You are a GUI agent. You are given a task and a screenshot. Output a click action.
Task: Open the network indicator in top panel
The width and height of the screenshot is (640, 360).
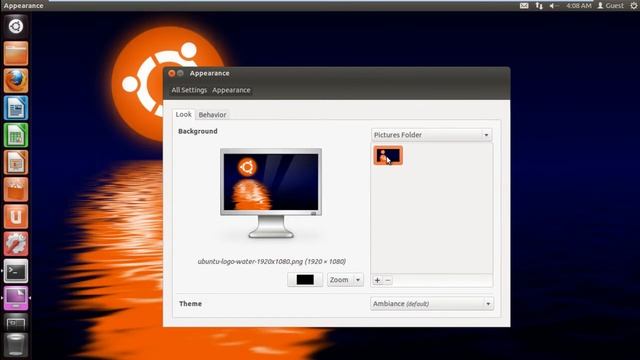click(539, 5)
